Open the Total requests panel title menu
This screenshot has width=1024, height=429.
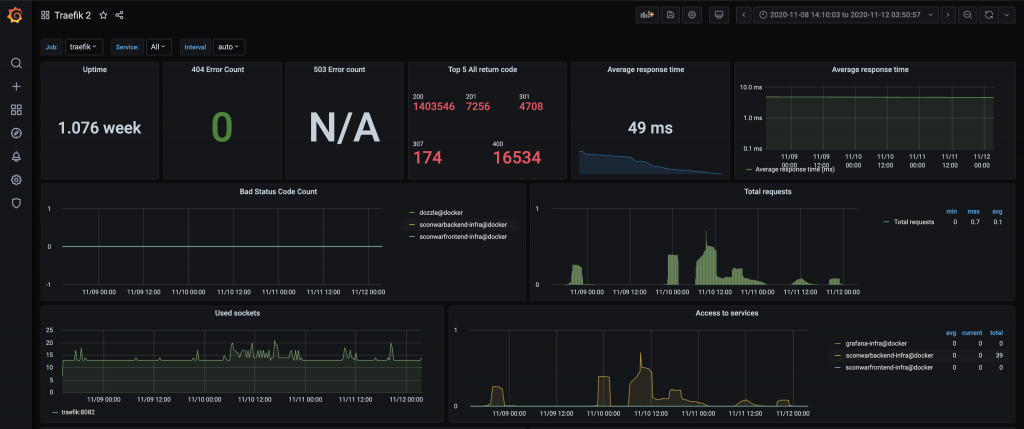coord(768,191)
